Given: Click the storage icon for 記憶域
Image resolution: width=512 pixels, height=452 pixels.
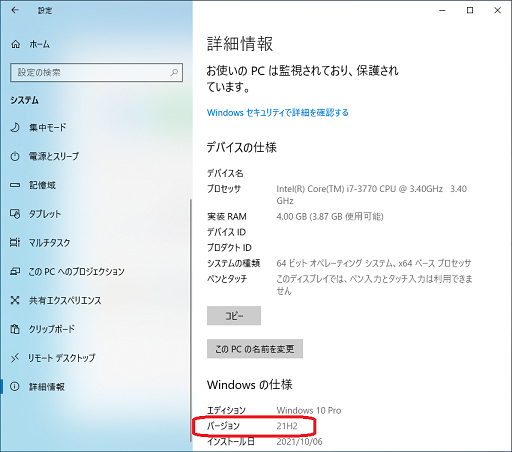Looking at the screenshot, I should tap(15, 185).
